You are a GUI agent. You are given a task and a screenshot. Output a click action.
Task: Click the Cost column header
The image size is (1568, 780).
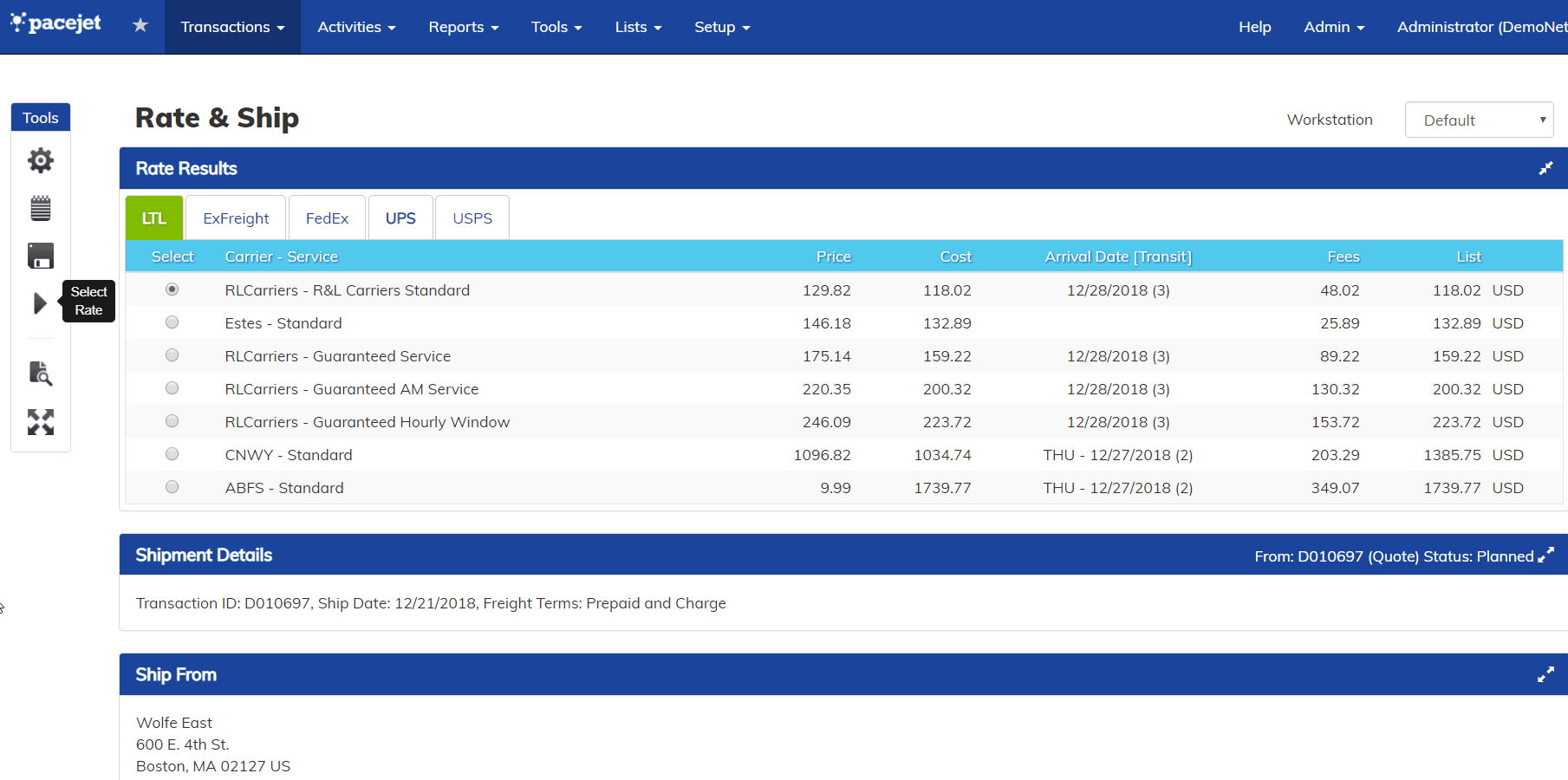click(955, 257)
